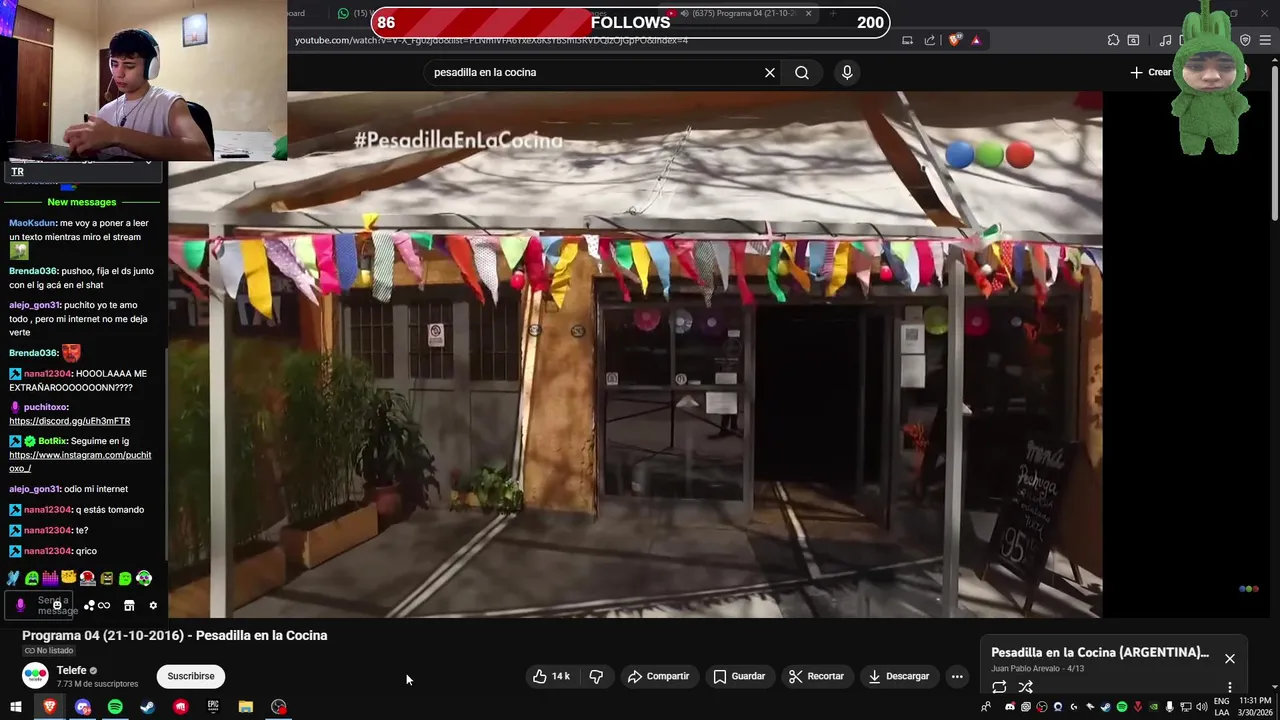Open the Telefe channel avatar

pos(35,676)
